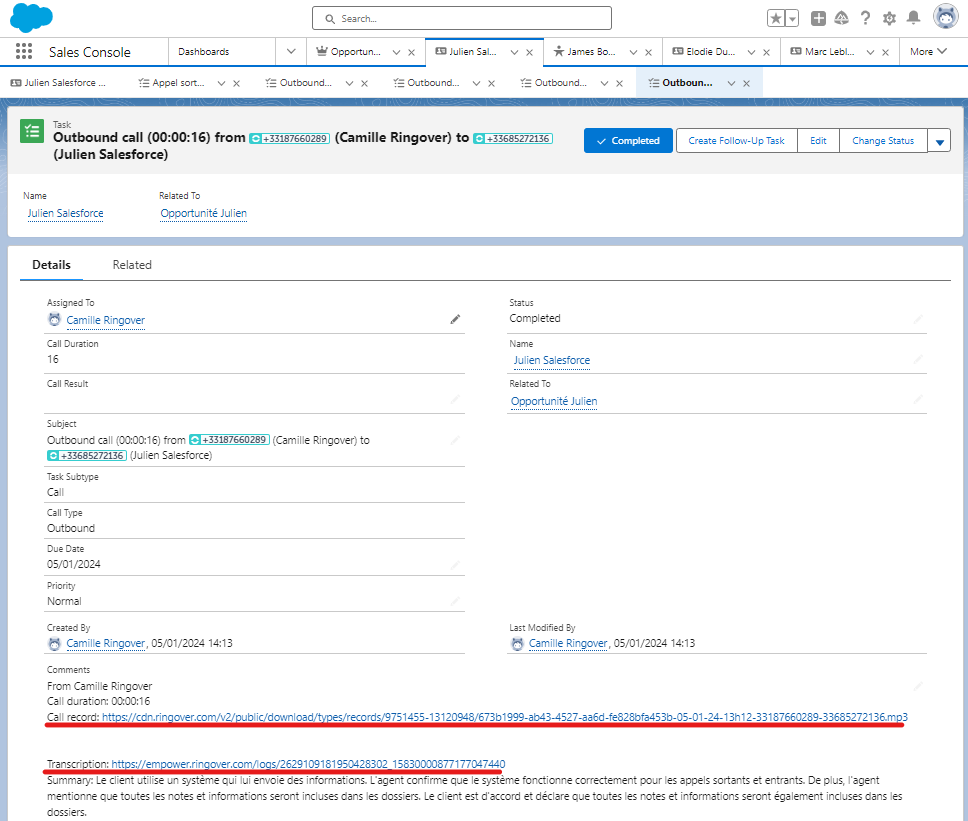The image size is (968, 821).
Task: Click the +33685272136 number in Subject field
Action: [x=87, y=456]
